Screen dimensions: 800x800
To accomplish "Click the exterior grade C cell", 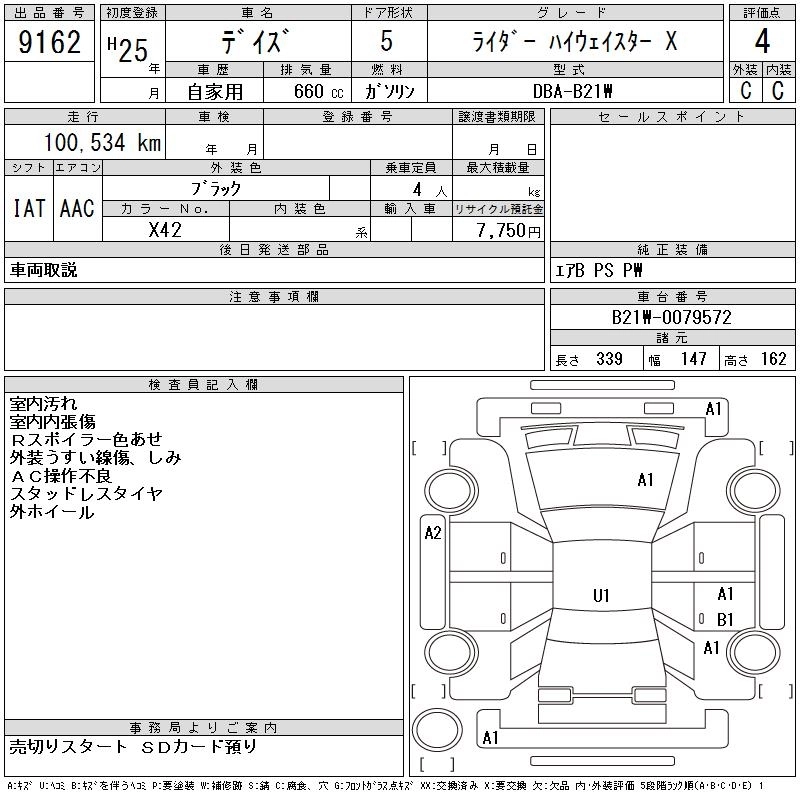I will pyautogui.click(x=746, y=90).
